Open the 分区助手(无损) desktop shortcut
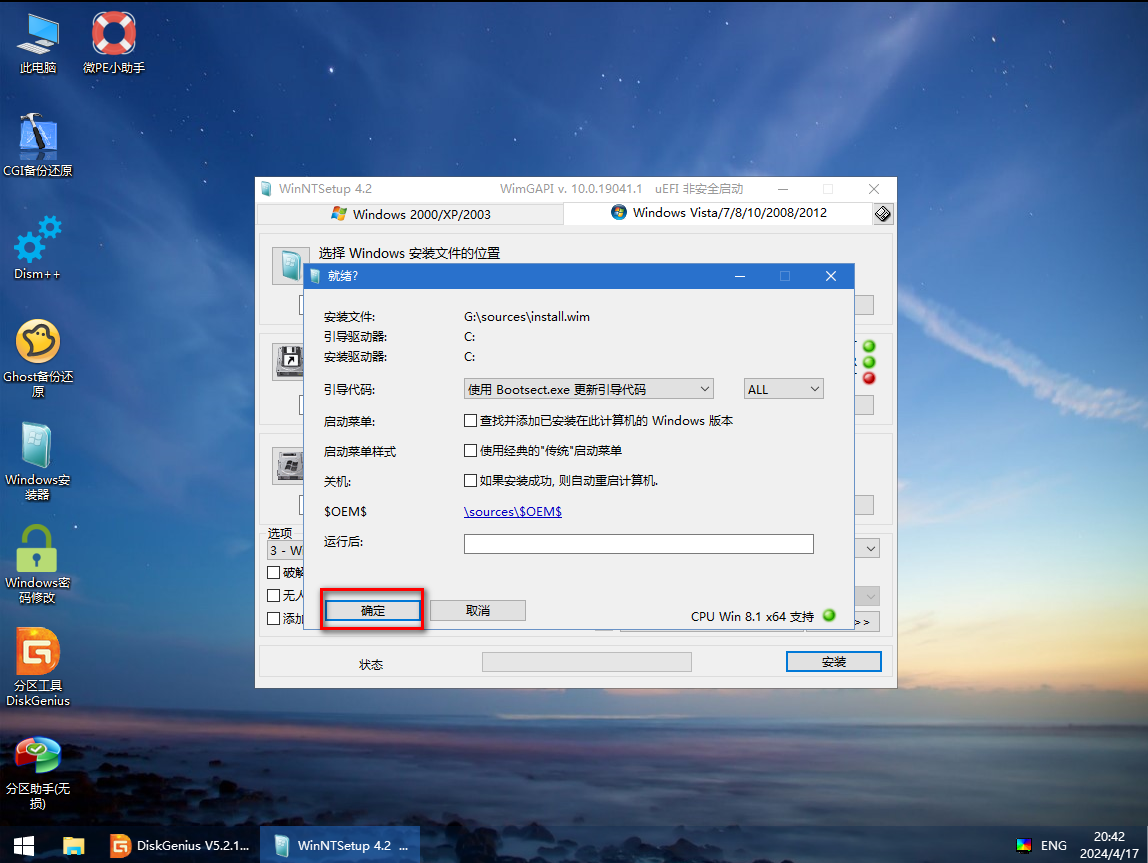1148x863 pixels. click(x=37, y=773)
